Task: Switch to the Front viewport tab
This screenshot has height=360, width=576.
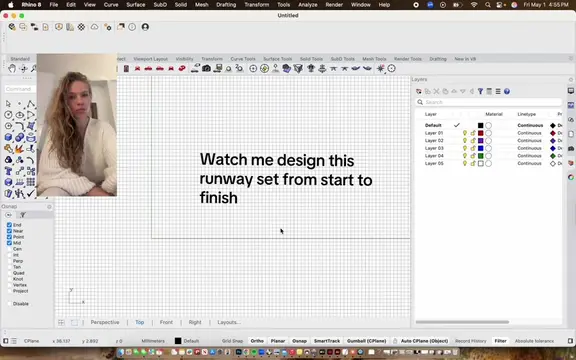Action: click(166, 322)
